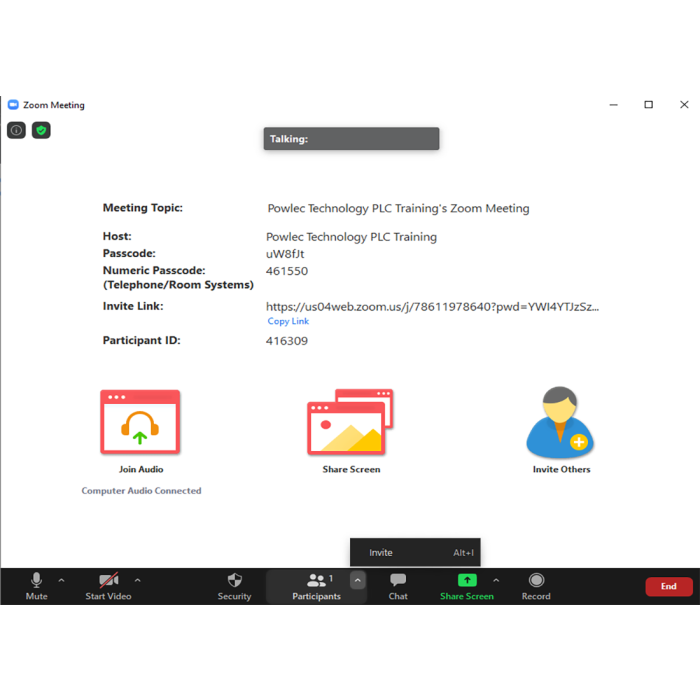This screenshot has height=700, width=700.
Task: Collapse the Participants arrow menu
Action: coord(358,580)
